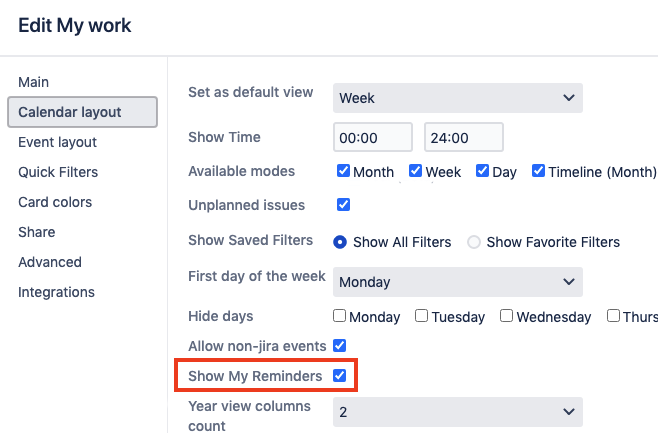The width and height of the screenshot is (658, 433).
Task: Open First day of the week dropdown
Action: 457,282
